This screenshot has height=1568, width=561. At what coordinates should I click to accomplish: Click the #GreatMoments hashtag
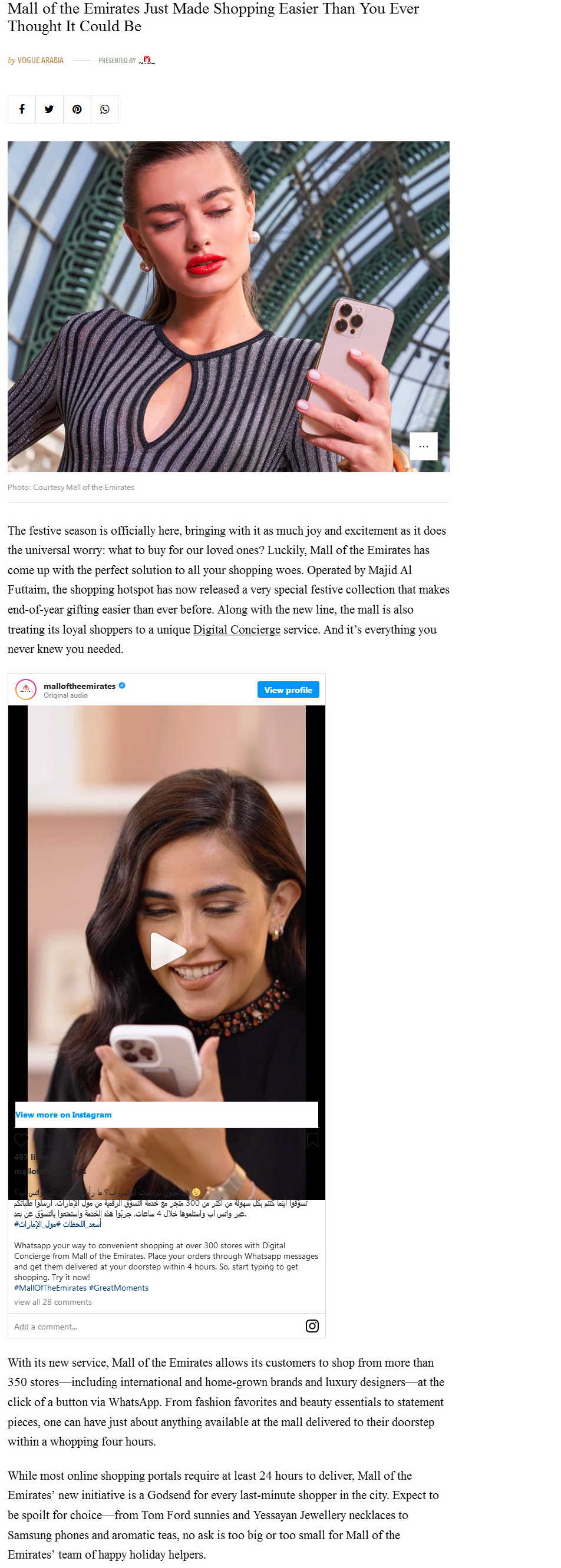119,1288
